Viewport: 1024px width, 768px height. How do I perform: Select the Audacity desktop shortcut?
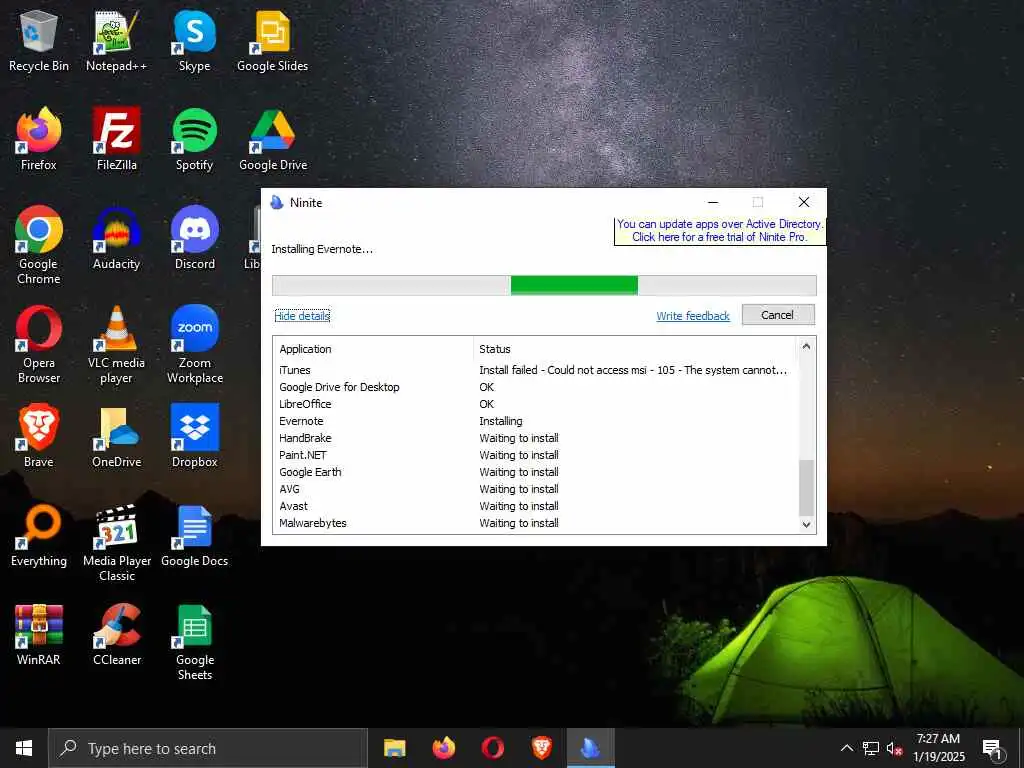(x=116, y=238)
